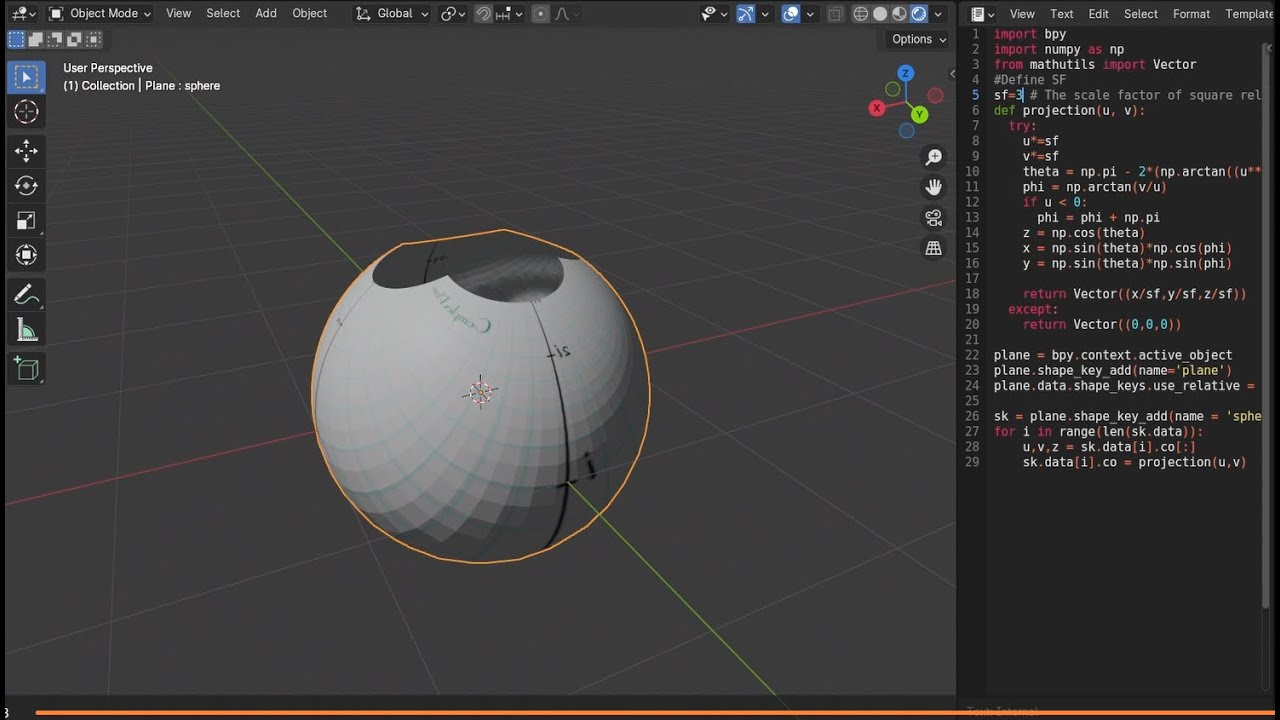Viewport: 1280px width, 720px height.
Task: Click the green Y axis gizmo ball
Action: point(920,115)
